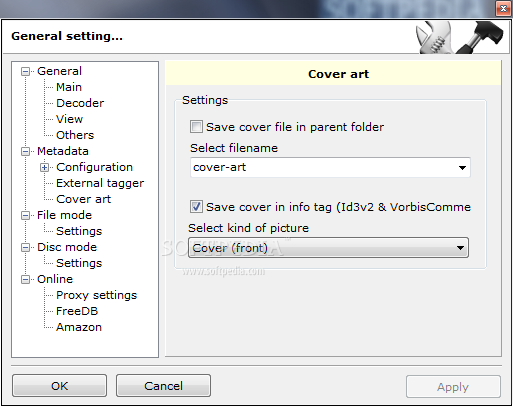This screenshot has width=513, height=407.
Task: Click the OK button
Action: pyautogui.click(x=60, y=386)
